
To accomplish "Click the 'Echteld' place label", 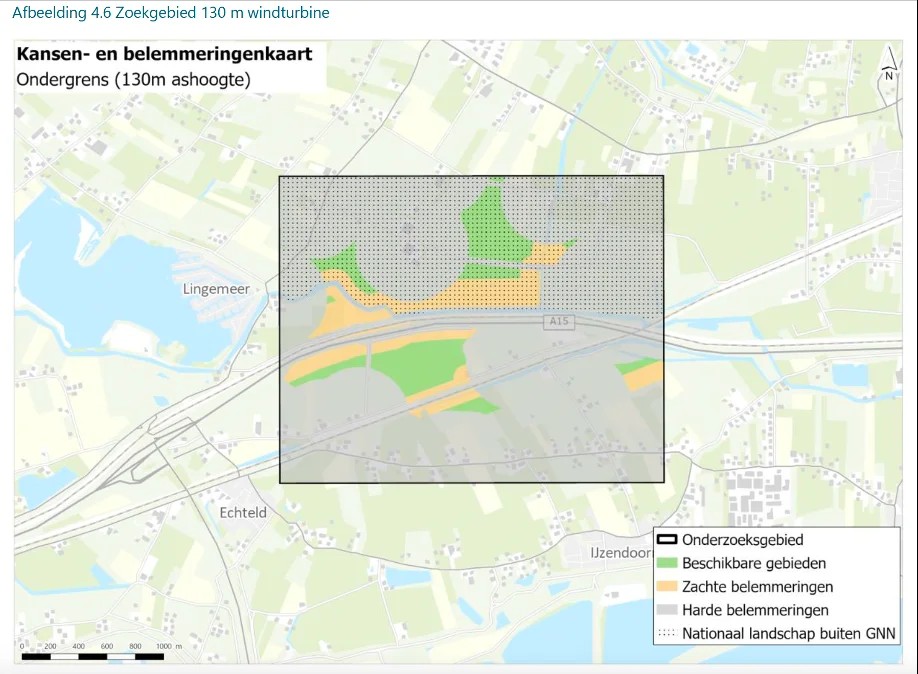I will click(x=243, y=513).
